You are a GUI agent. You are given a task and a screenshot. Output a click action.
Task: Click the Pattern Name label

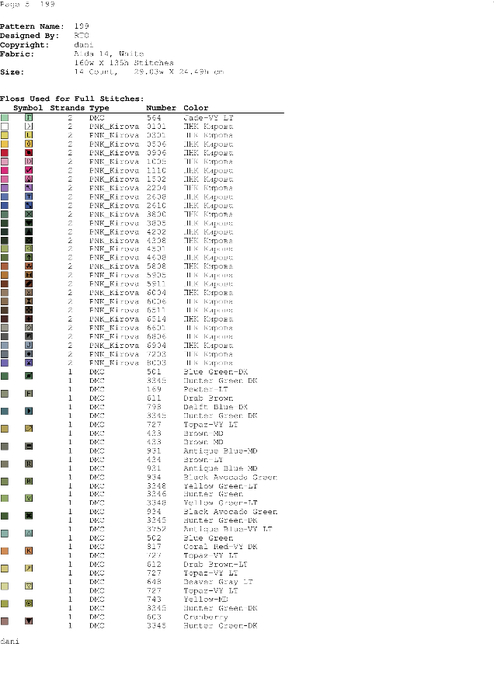point(32,26)
